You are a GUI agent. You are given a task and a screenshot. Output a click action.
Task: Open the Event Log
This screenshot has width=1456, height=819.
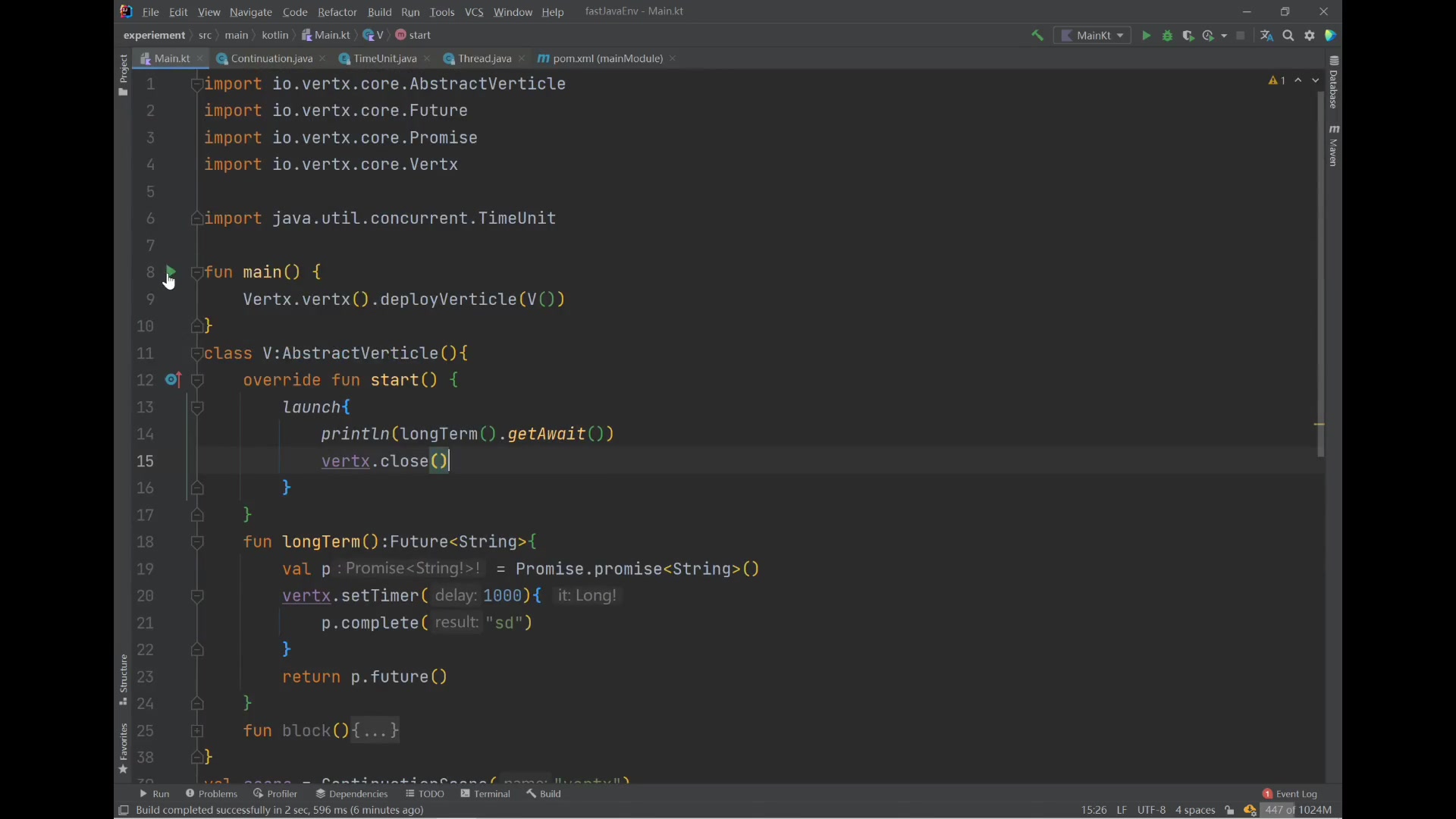click(x=1290, y=794)
